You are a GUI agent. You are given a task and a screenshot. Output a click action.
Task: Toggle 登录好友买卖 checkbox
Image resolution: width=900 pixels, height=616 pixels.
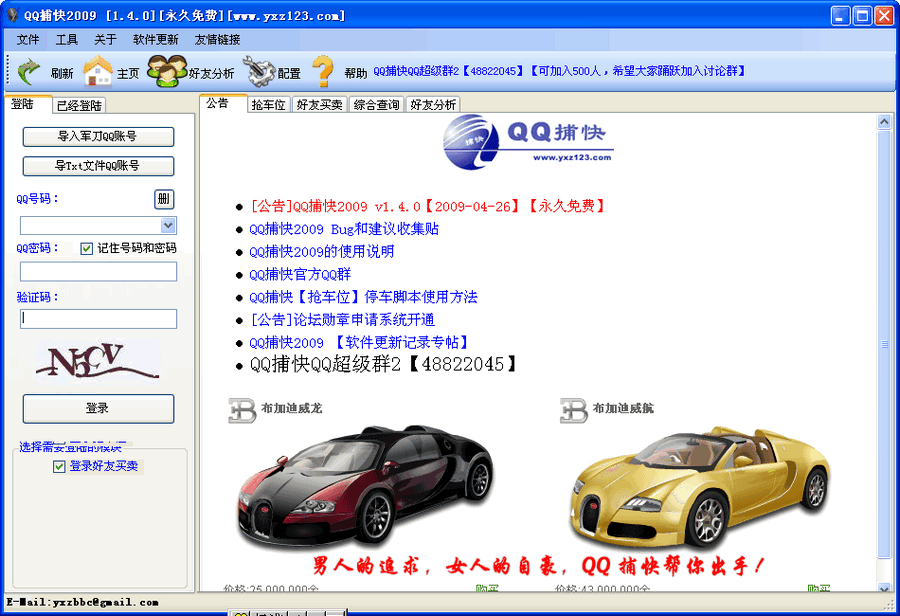tap(59, 467)
